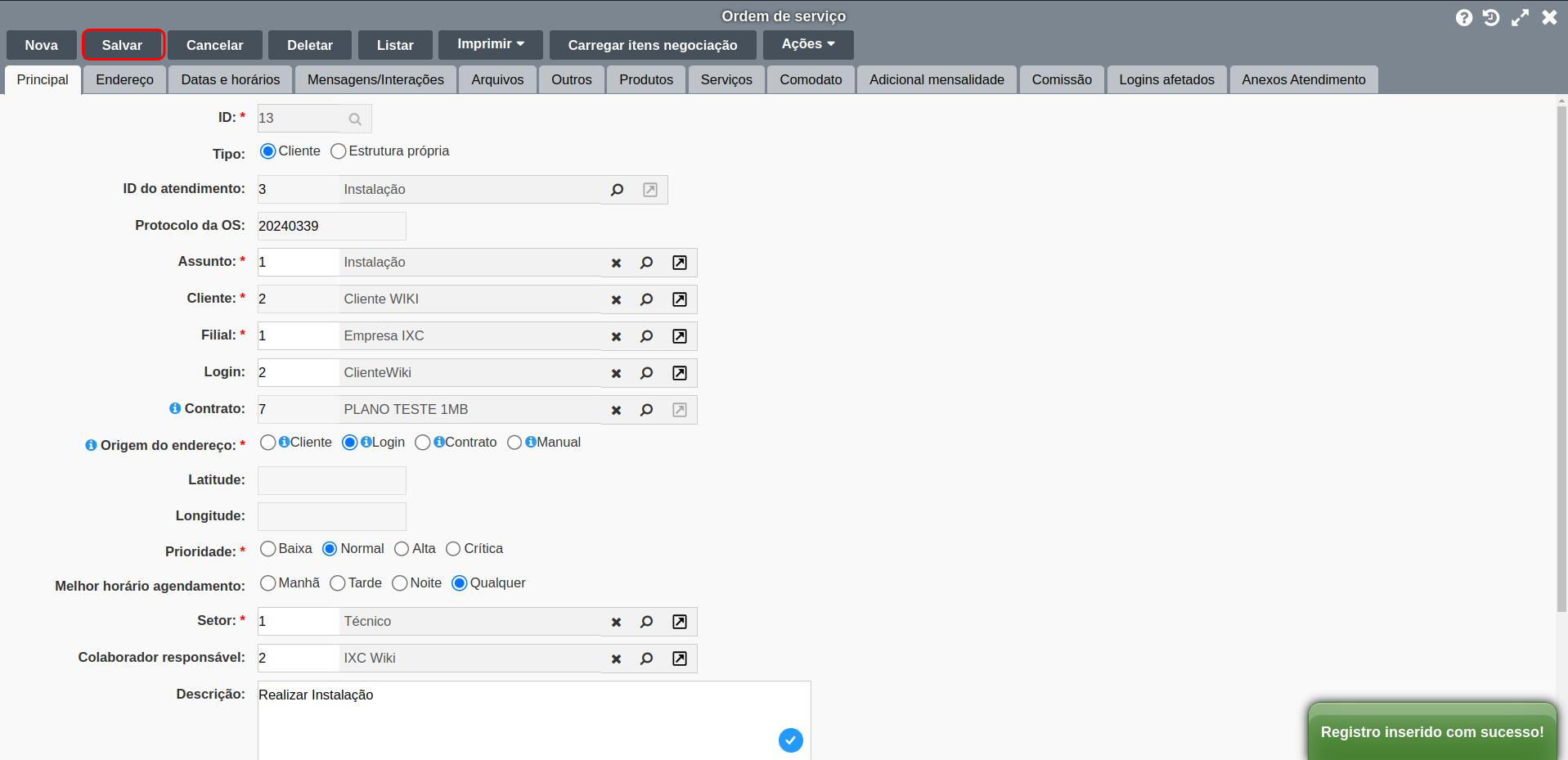This screenshot has height=760, width=1568.
Task: Set address origin to Cliente
Action: (267, 443)
